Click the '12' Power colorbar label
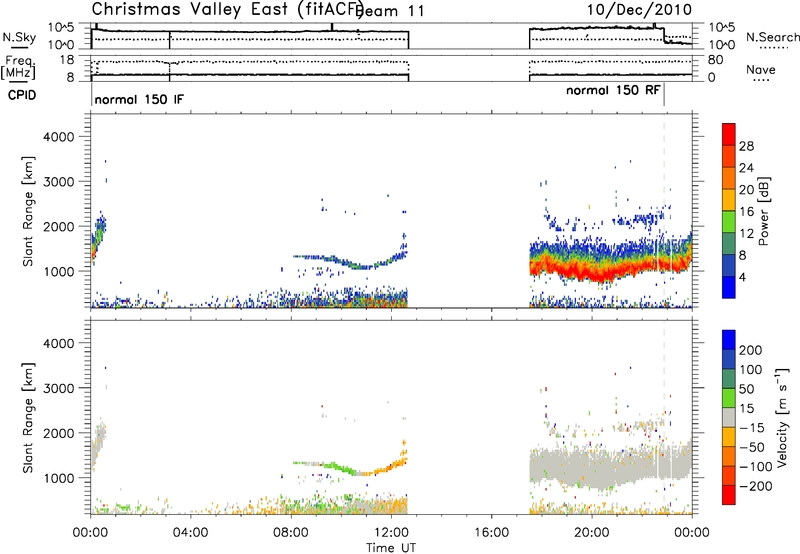The height and width of the screenshot is (554, 800). point(746,234)
